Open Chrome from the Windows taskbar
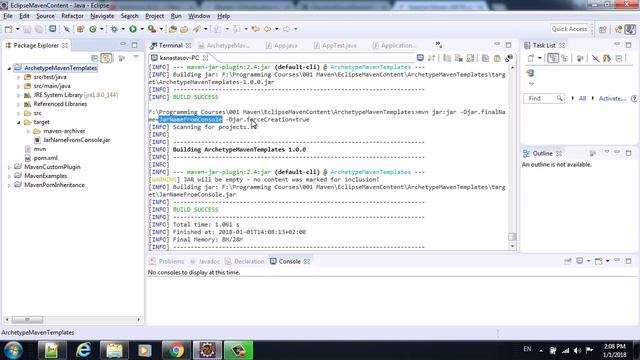The image size is (640, 360). [176, 350]
